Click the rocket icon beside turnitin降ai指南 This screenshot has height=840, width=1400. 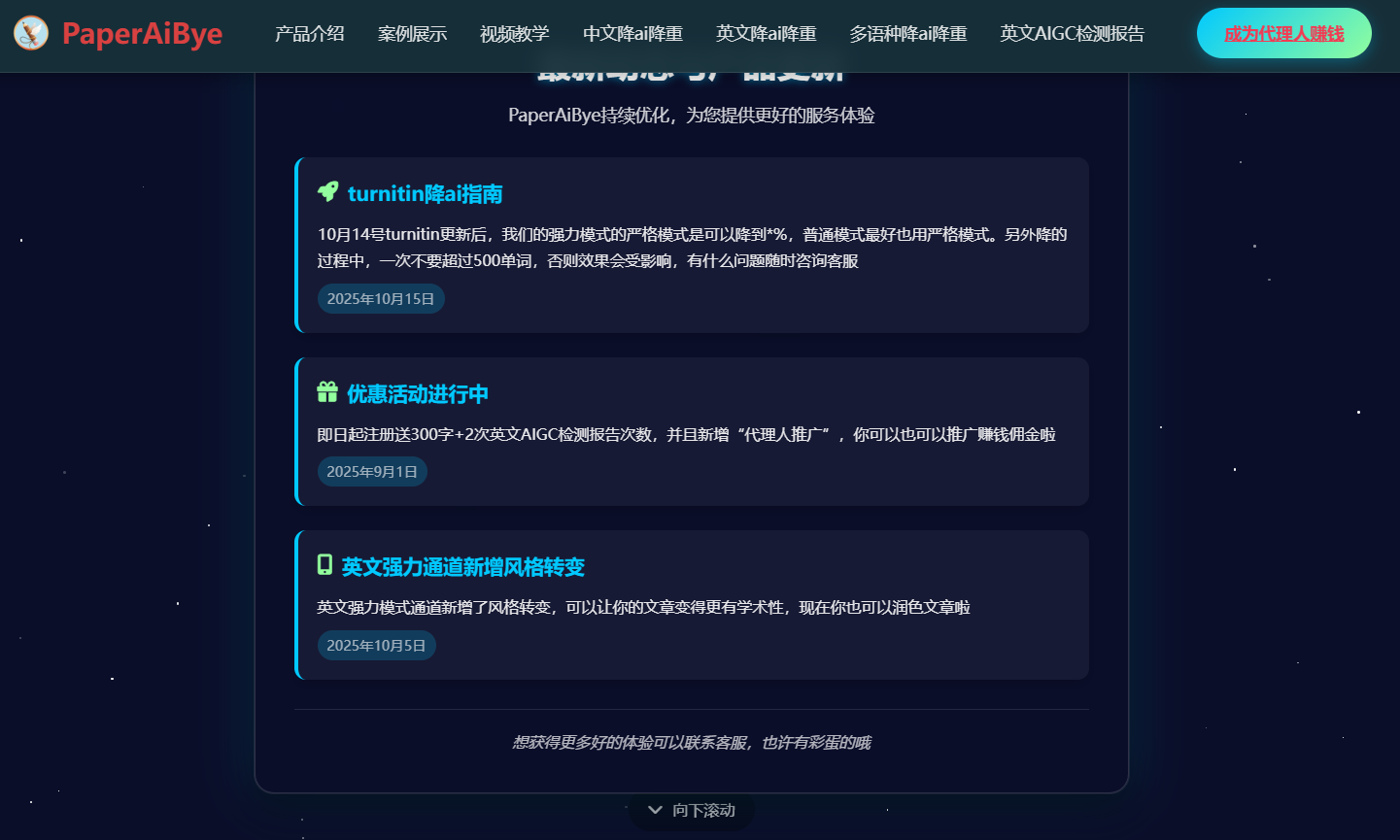327,191
